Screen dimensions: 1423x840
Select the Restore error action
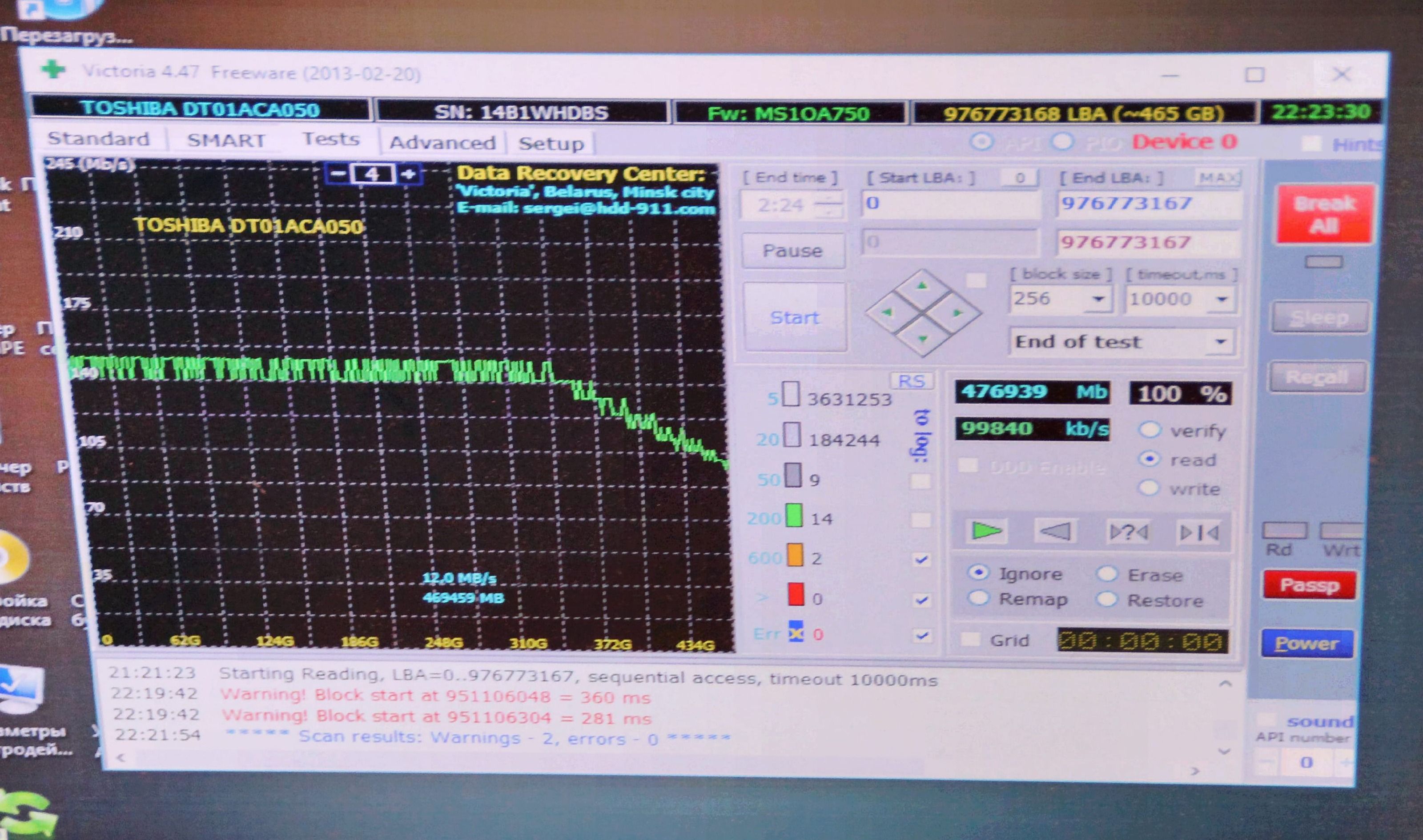[x=1107, y=600]
